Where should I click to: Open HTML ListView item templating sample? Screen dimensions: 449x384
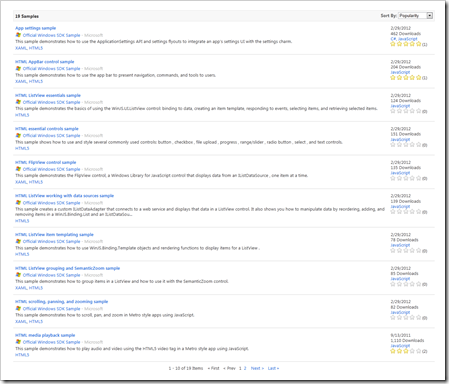54,235
